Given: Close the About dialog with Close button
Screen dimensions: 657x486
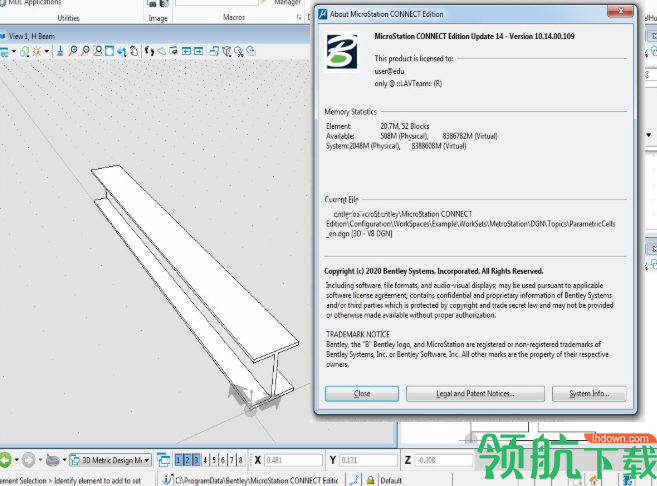Looking at the screenshot, I should [x=362, y=393].
